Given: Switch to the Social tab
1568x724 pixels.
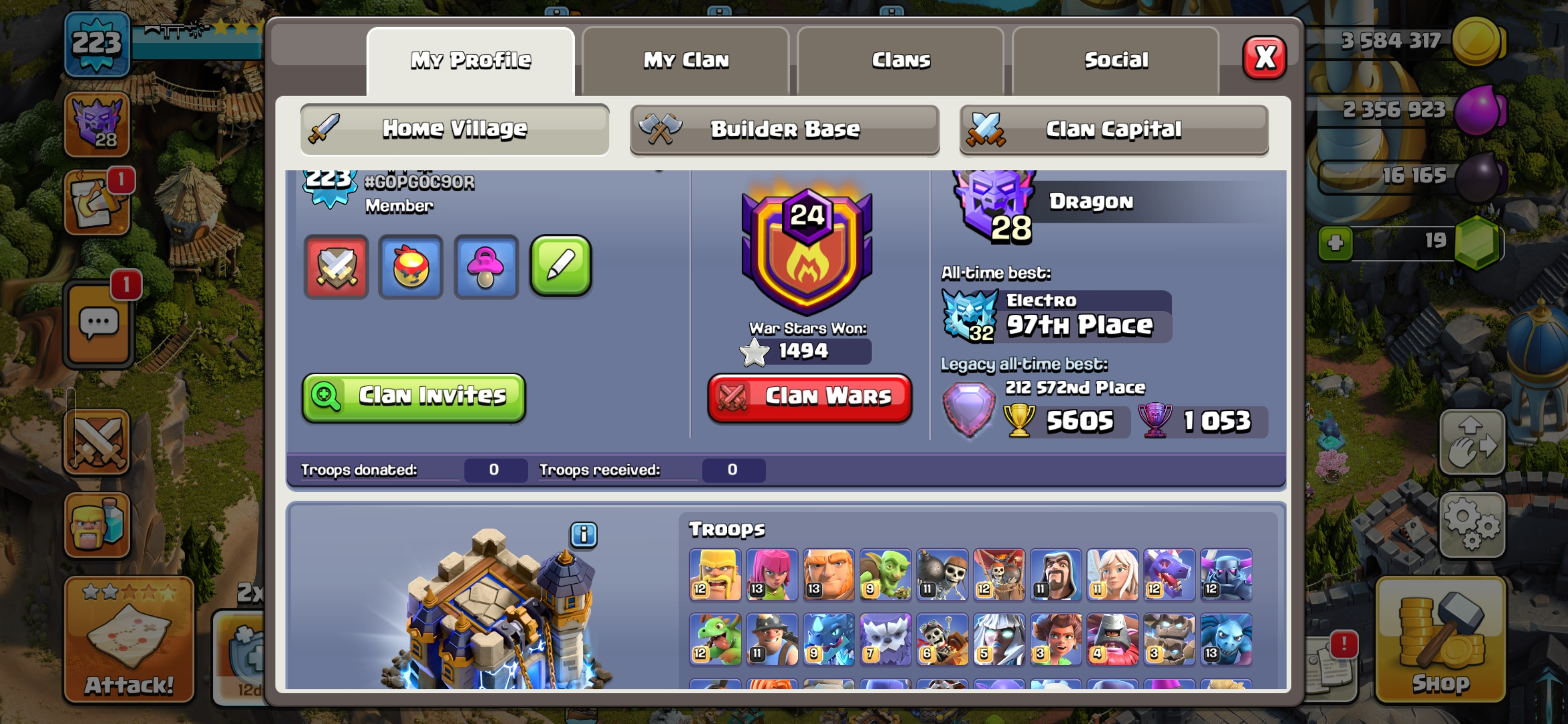Looking at the screenshot, I should coord(1116,60).
